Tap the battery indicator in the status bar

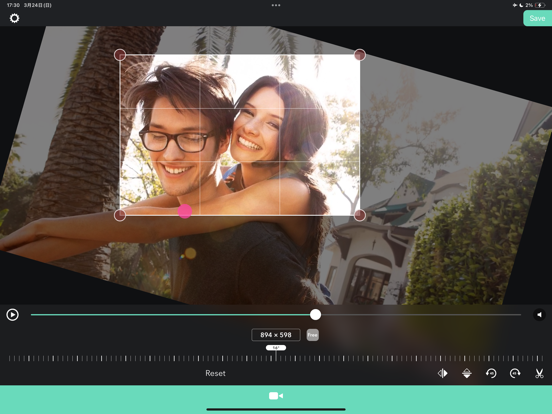click(540, 5)
